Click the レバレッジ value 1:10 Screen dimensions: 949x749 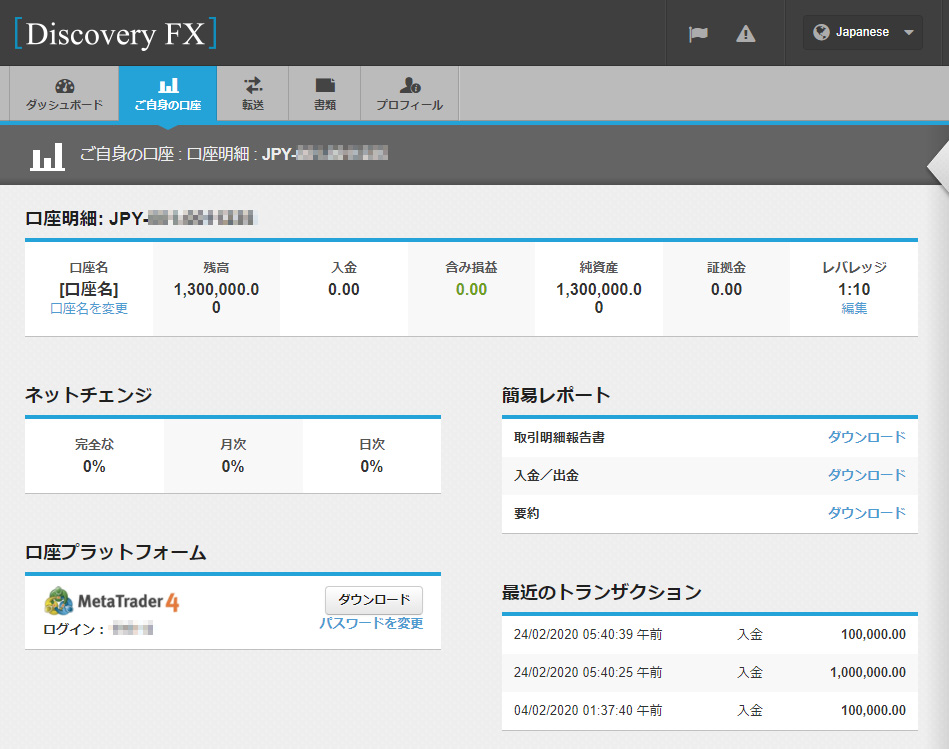click(x=854, y=289)
